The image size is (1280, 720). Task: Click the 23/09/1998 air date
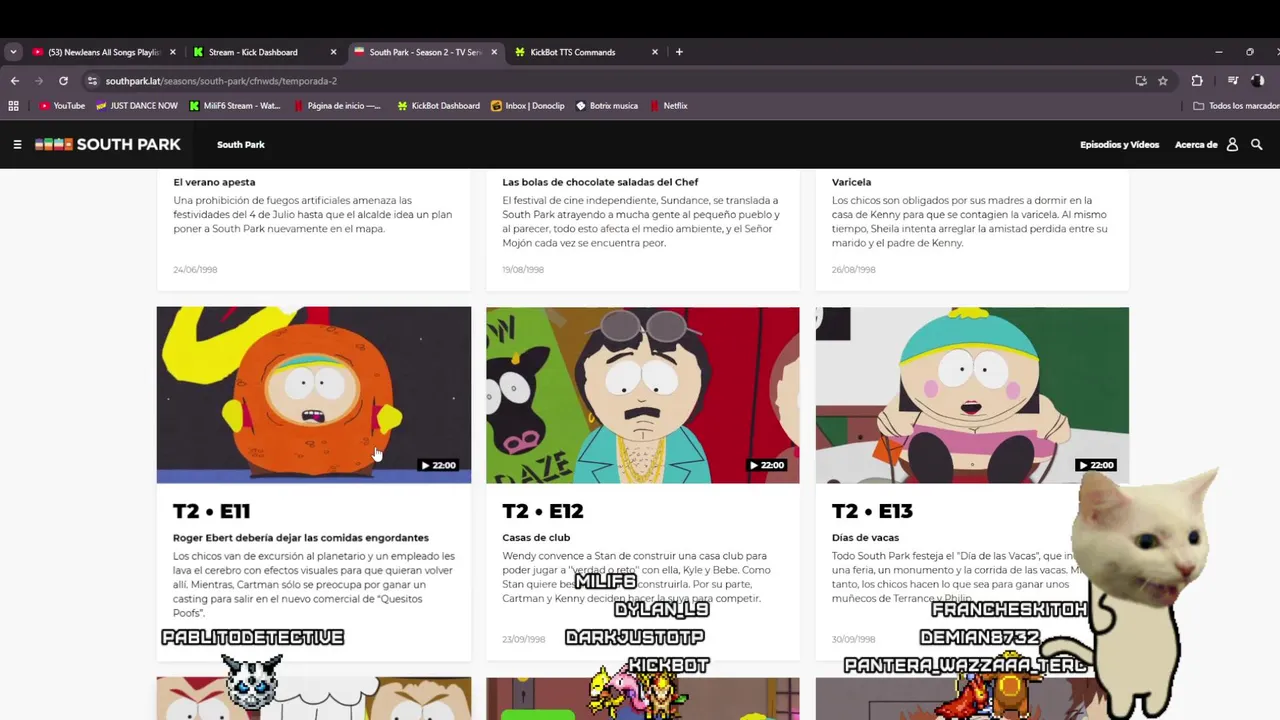click(x=524, y=640)
